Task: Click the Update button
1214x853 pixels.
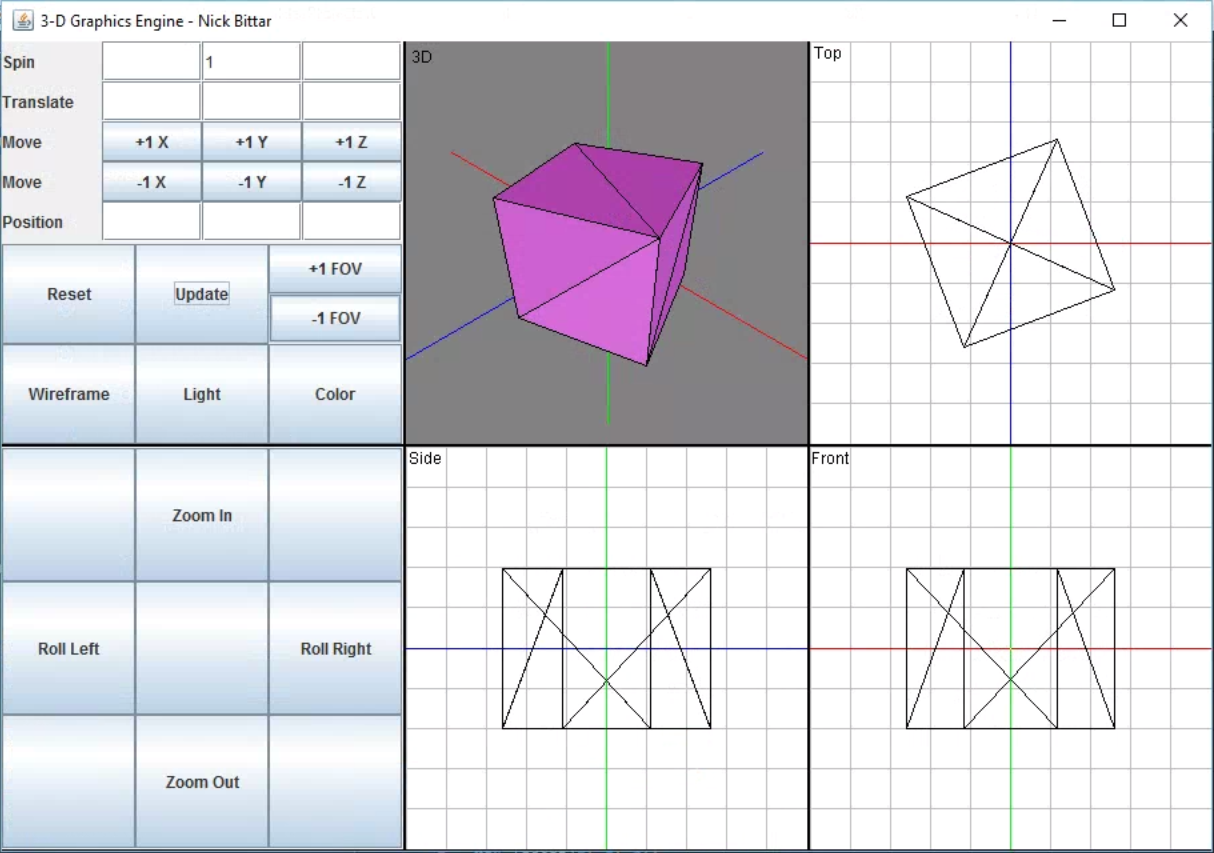Action: tap(201, 294)
